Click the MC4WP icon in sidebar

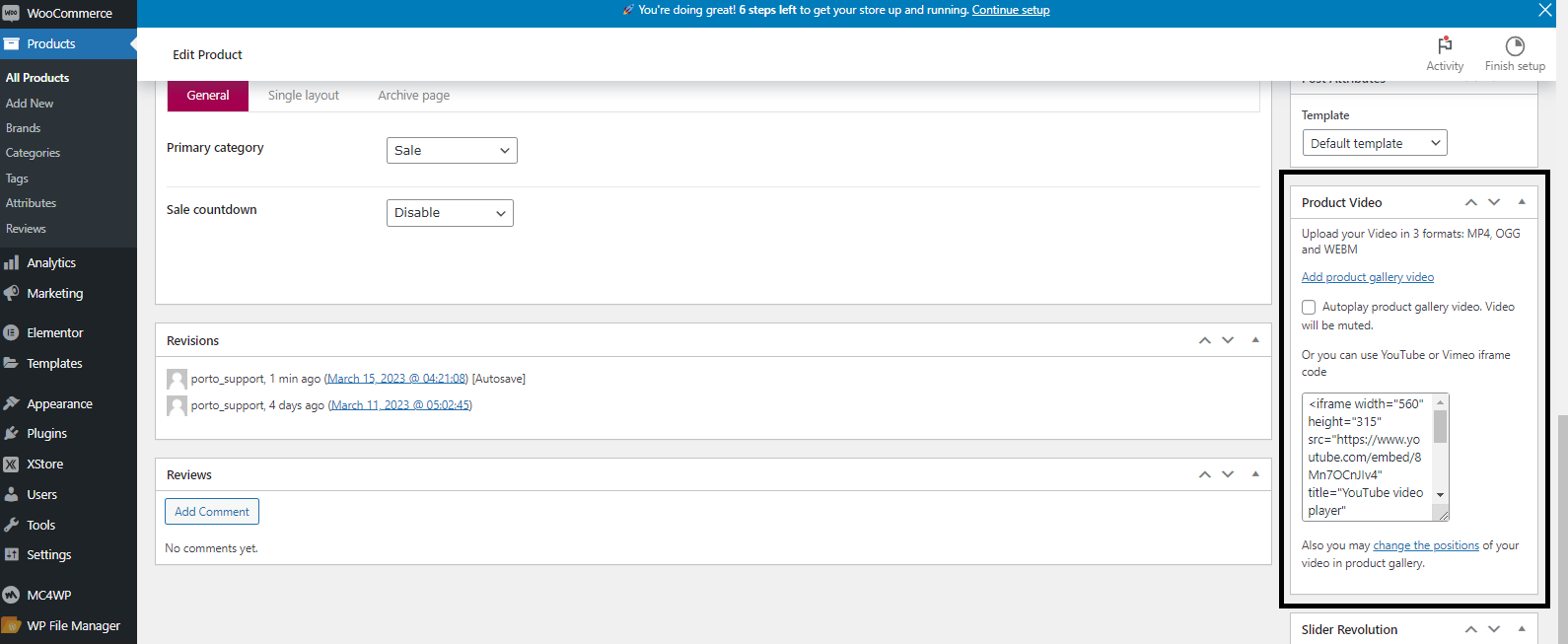11,595
